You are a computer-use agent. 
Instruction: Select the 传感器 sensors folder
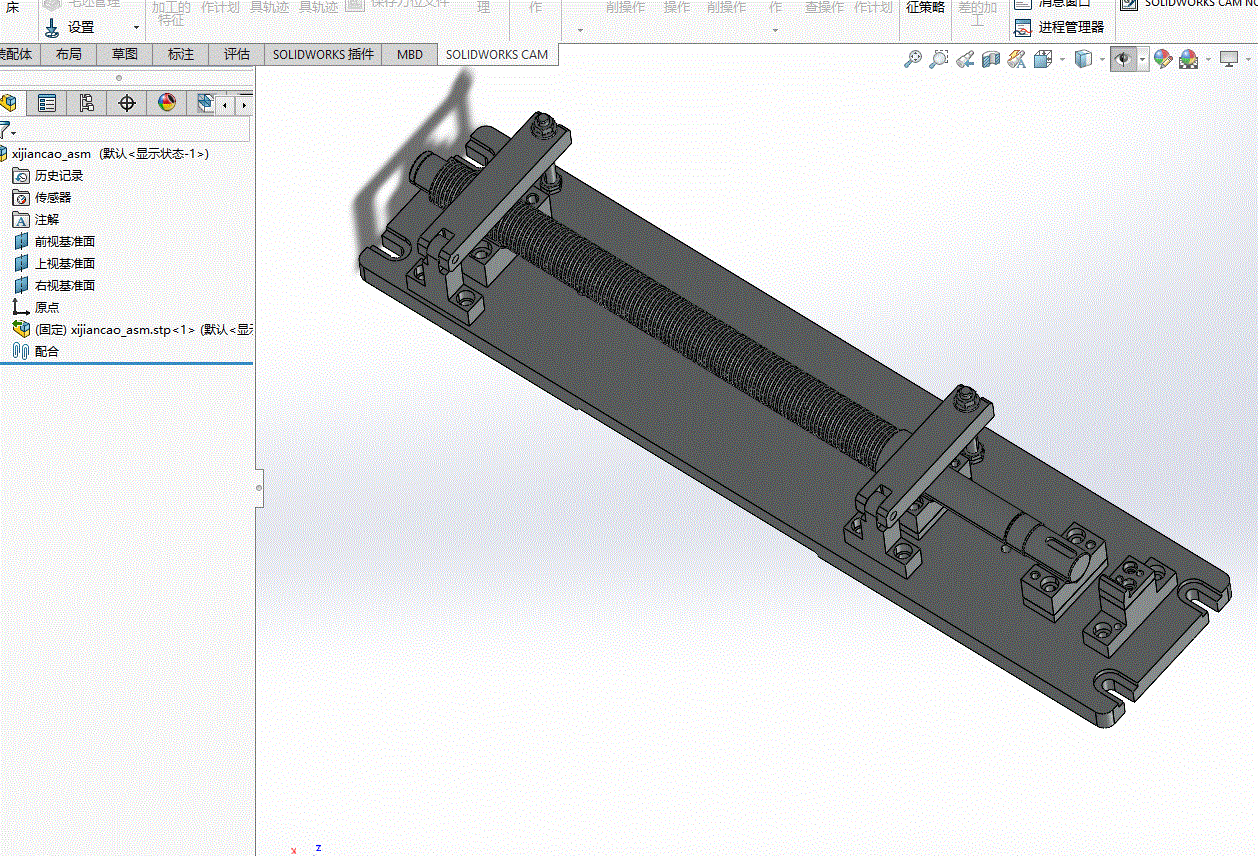point(41,198)
